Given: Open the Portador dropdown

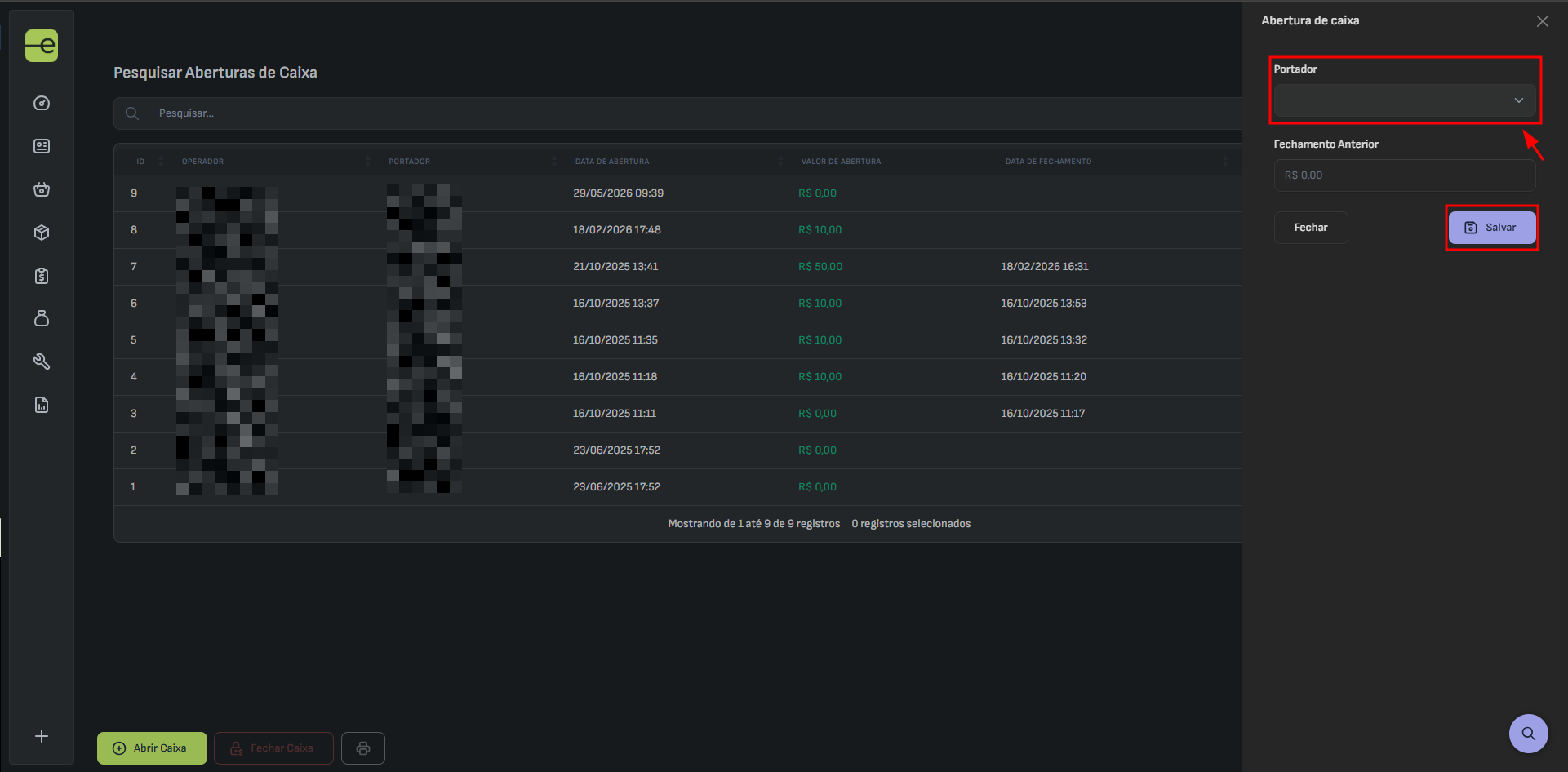Looking at the screenshot, I should [x=1405, y=100].
